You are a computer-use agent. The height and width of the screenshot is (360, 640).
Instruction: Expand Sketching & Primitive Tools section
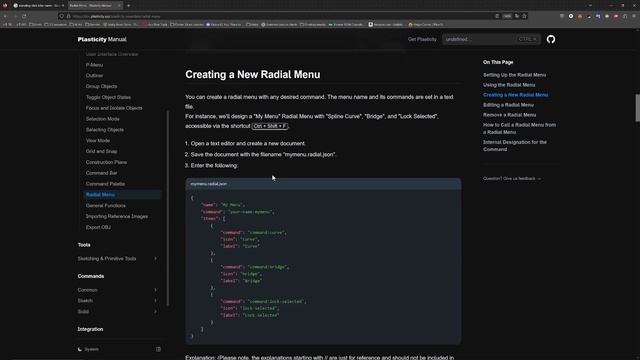118,259
